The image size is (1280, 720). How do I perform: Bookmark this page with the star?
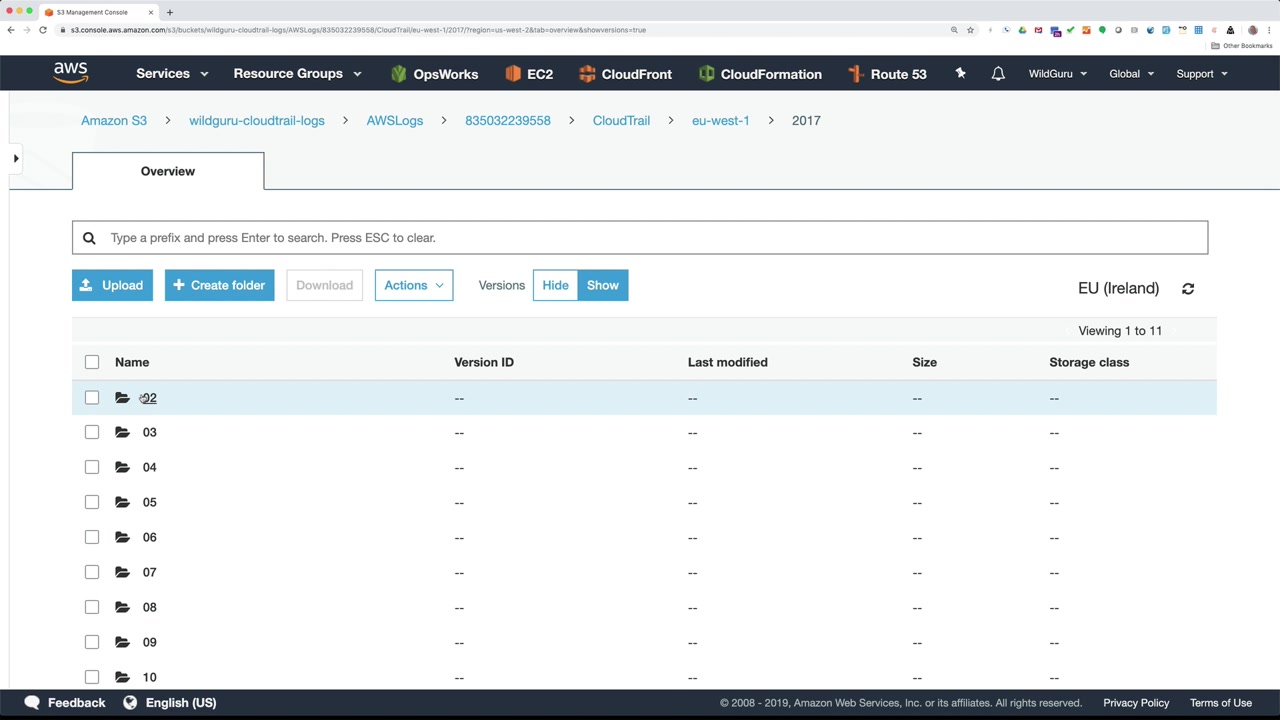pos(970,30)
